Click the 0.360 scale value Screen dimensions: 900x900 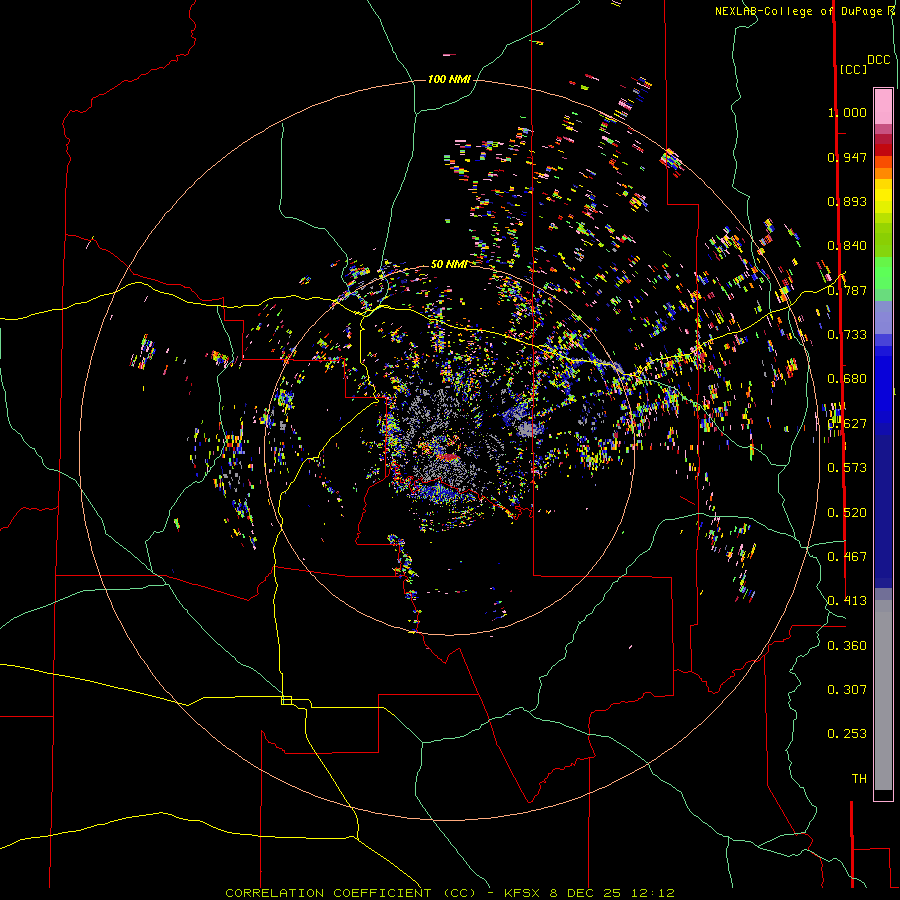(x=847, y=646)
